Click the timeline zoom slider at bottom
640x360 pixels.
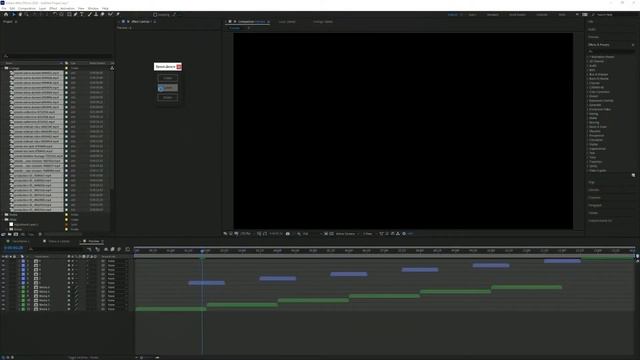[x=147, y=357]
